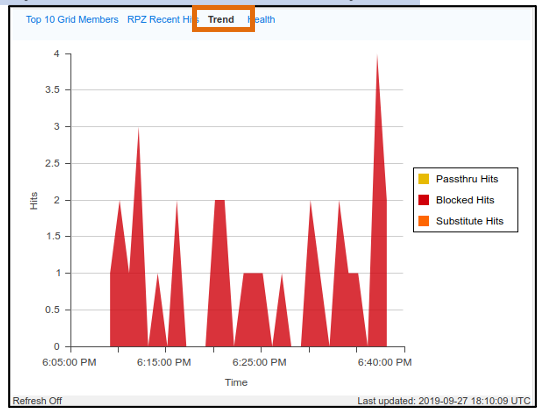Click the 6:25:00 PM axis label
The width and height of the screenshot is (542, 414).
pyautogui.click(x=259, y=363)
